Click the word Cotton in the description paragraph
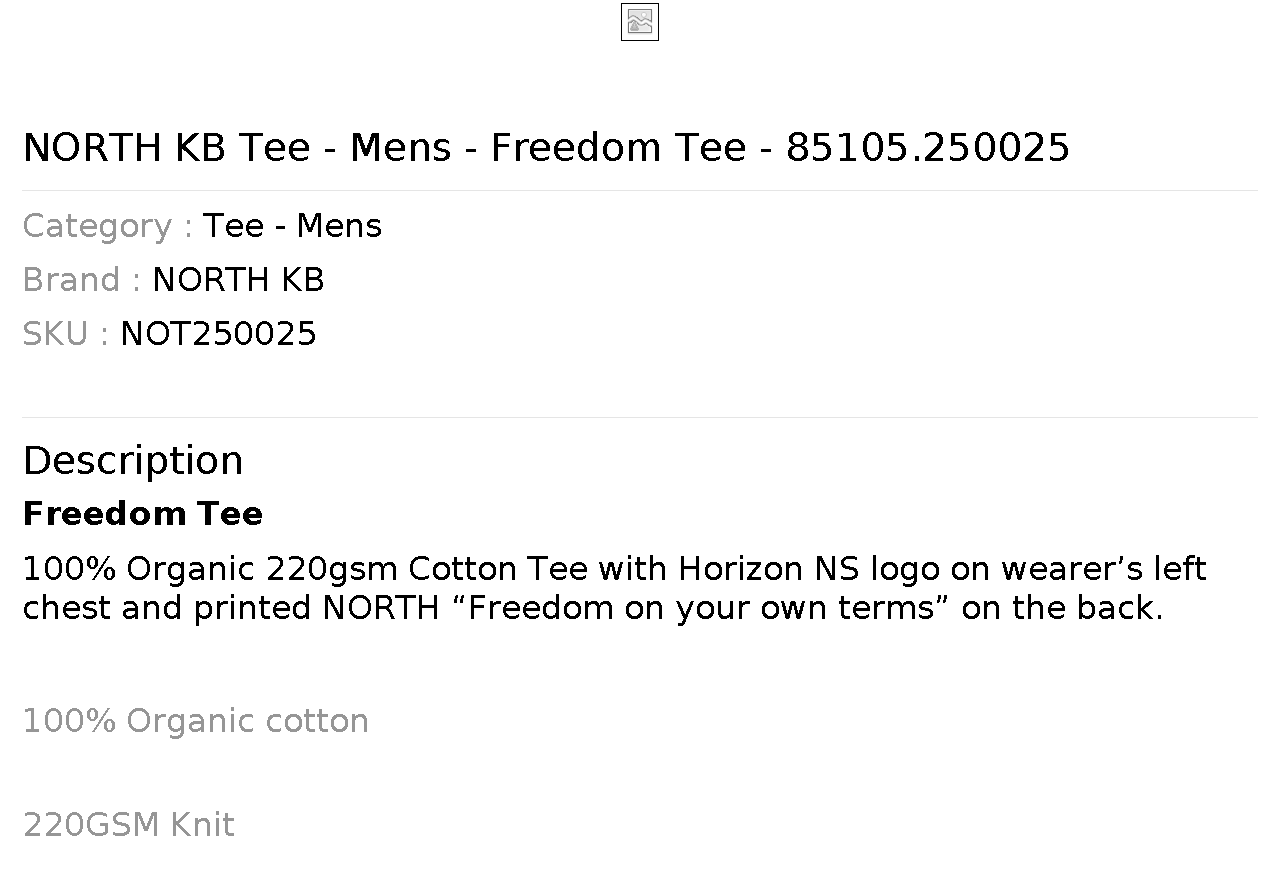Viewport: 1280px width, 879px height. click(x=463, y=569)
